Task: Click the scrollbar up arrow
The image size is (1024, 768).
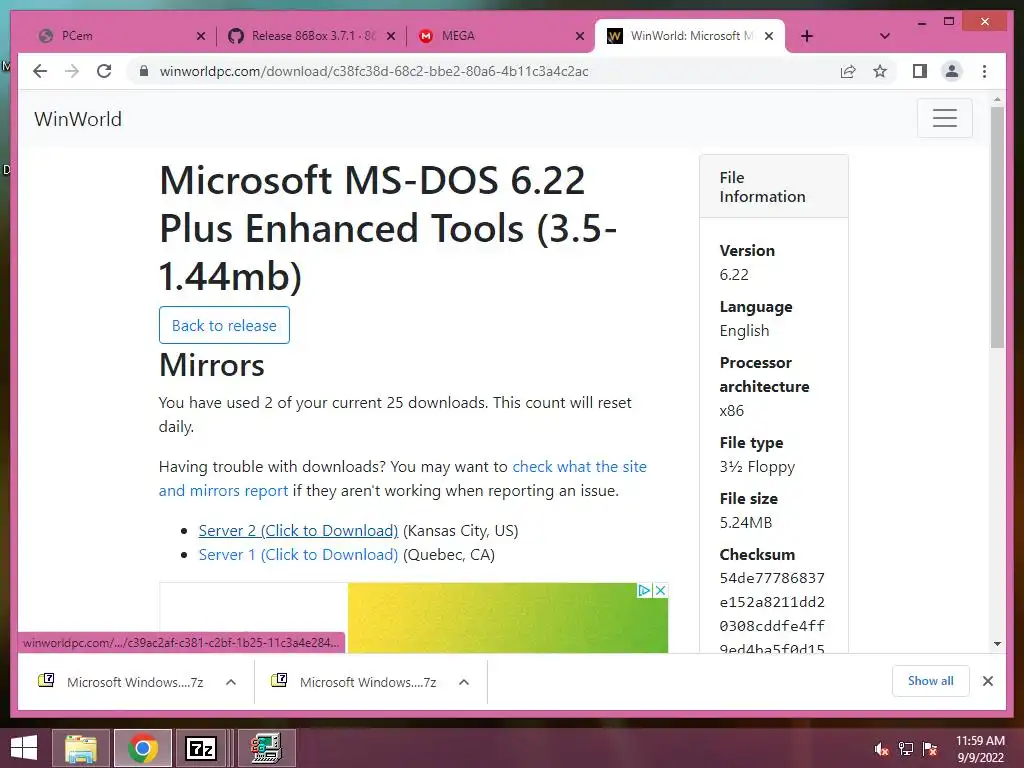Action: coord(997,100)
